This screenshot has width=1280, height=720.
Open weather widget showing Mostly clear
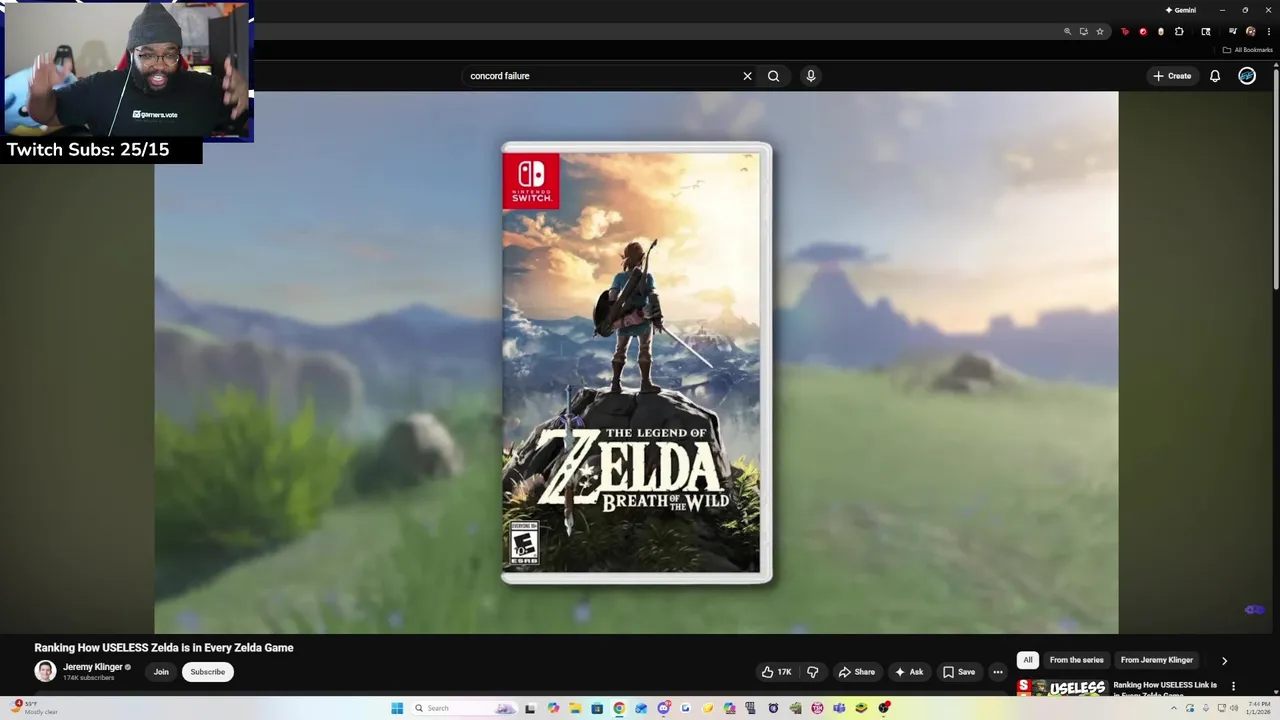(x=34, y=708)
